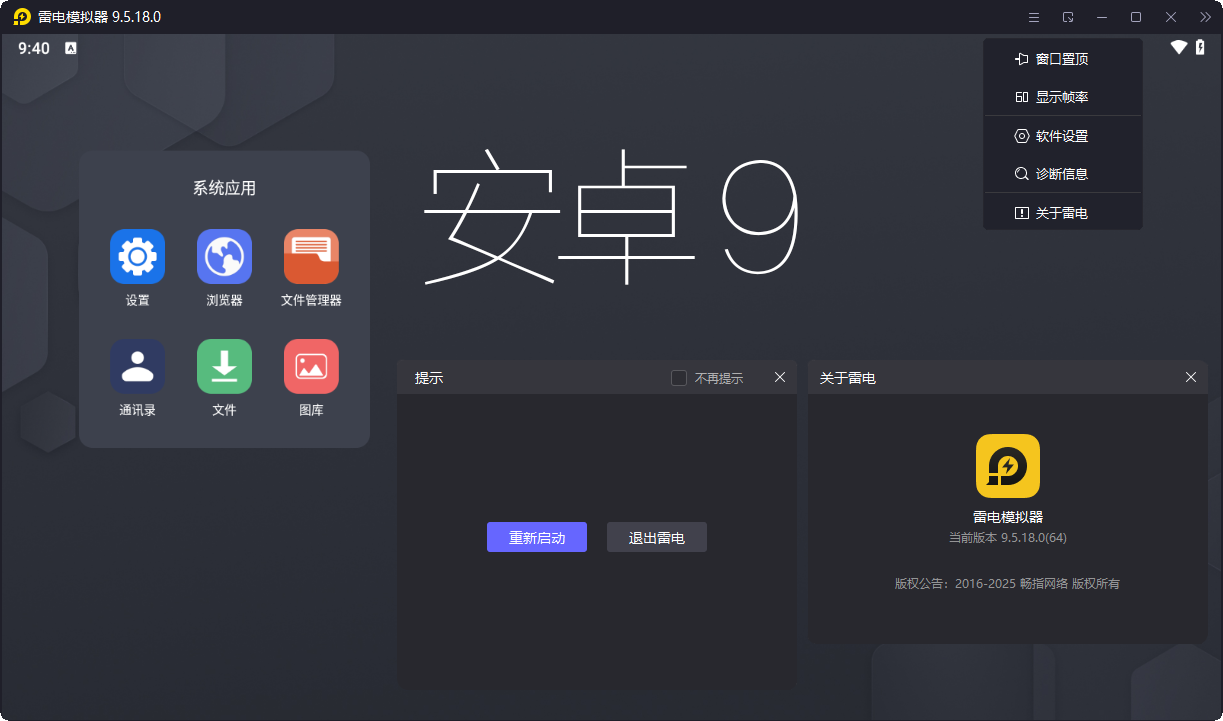
Task: Click the Wi-Fi status icon
Action: click(x=1179, y=47)
